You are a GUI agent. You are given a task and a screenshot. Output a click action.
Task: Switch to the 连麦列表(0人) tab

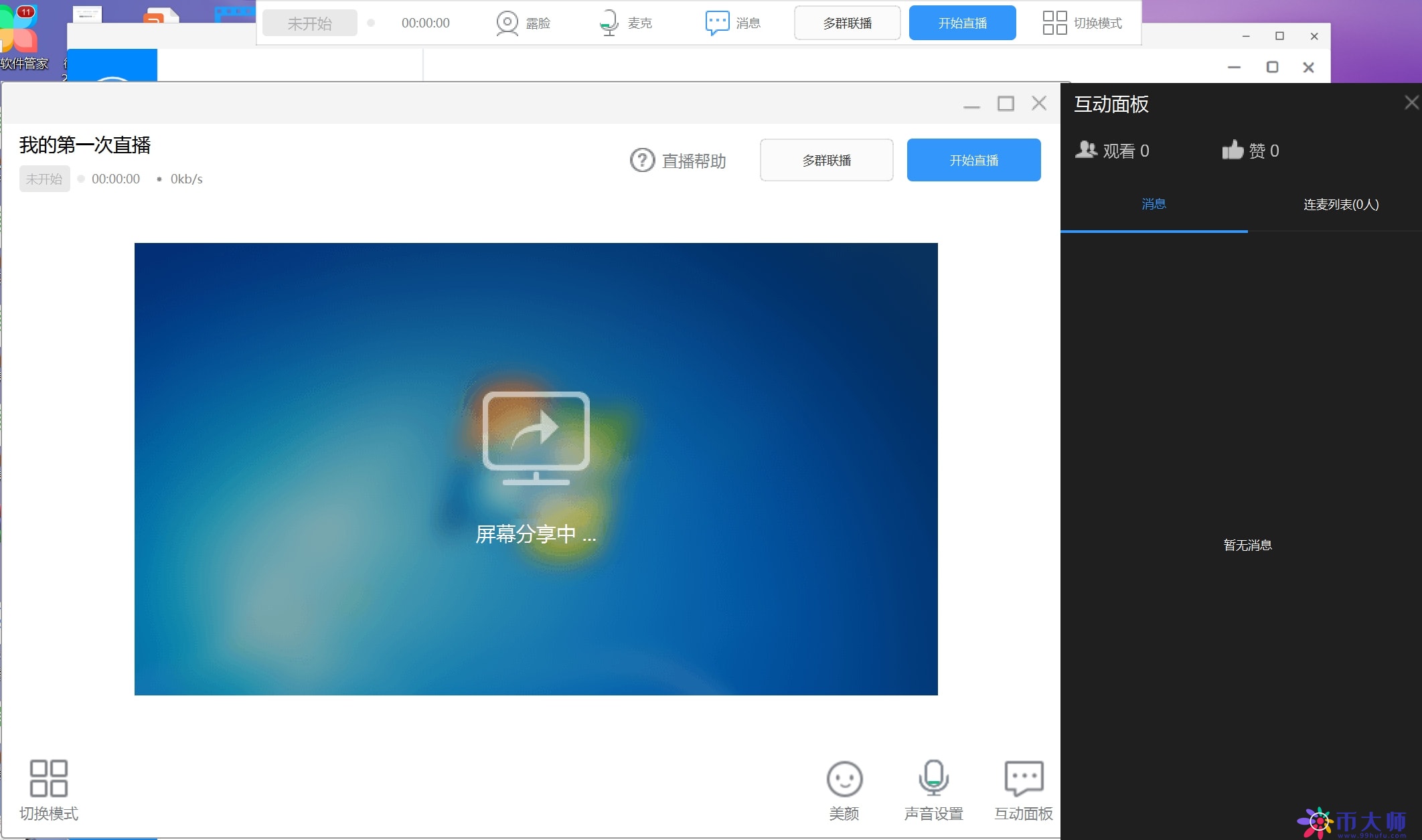(x=1340, y=204)
